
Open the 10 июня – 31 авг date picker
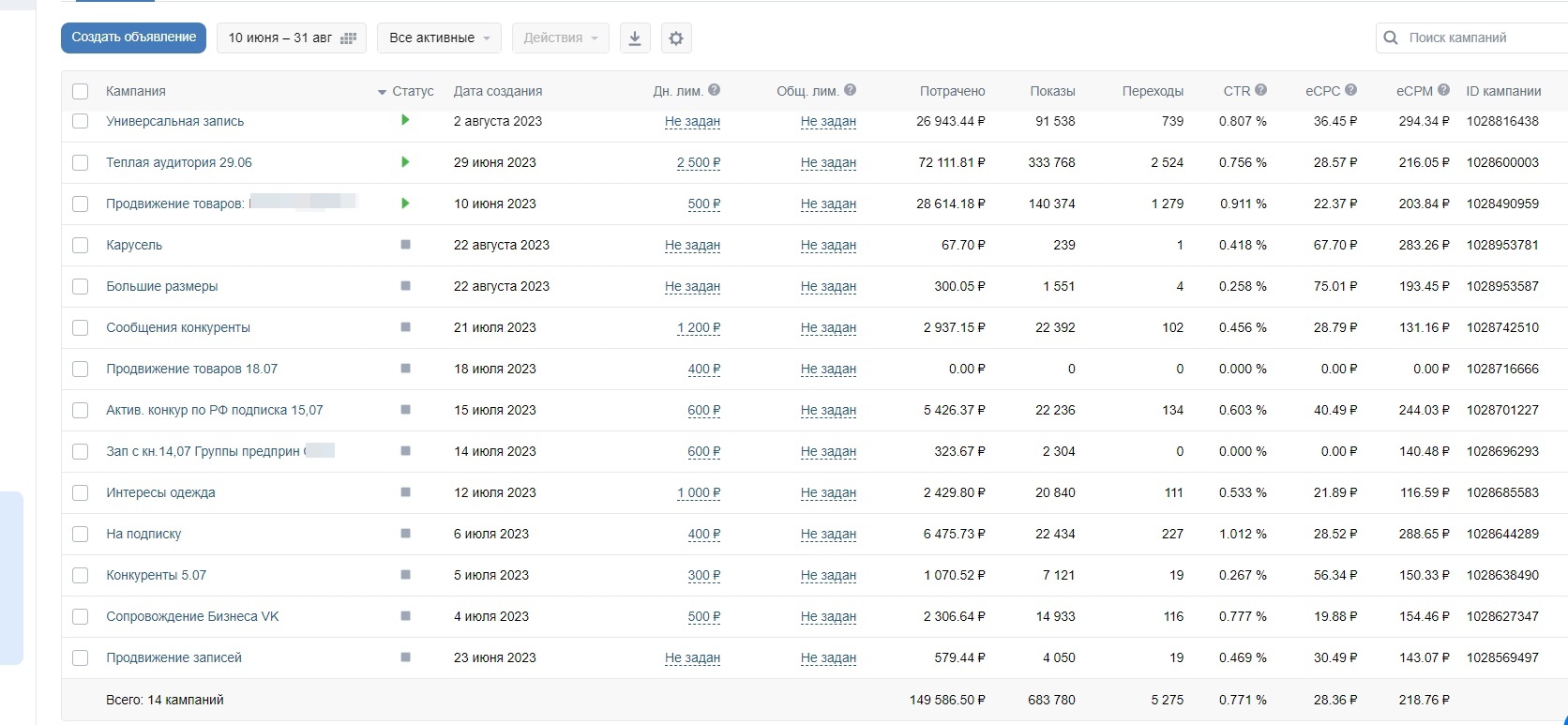[292, 38]
